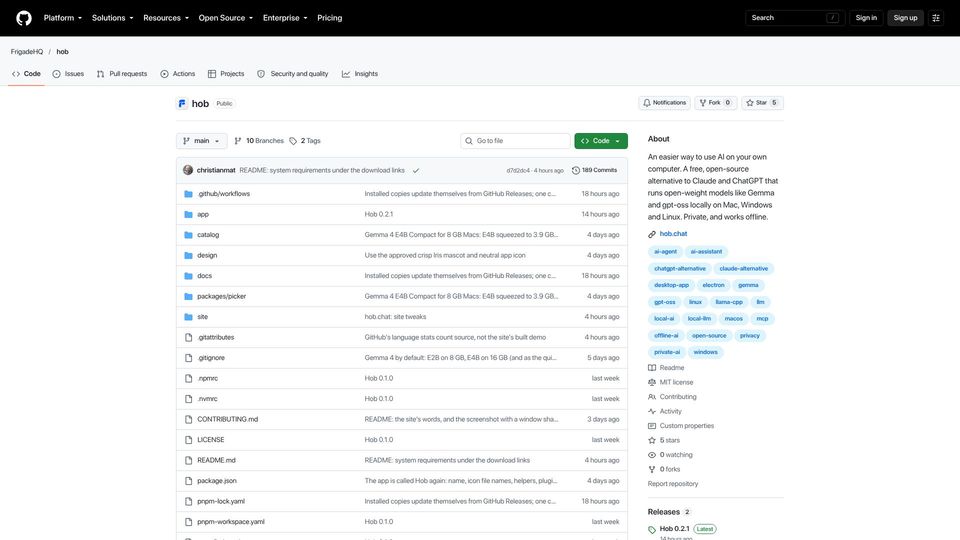960x540 pixels.
Task: View the 10 Branches link
Action: coord(259,141)
